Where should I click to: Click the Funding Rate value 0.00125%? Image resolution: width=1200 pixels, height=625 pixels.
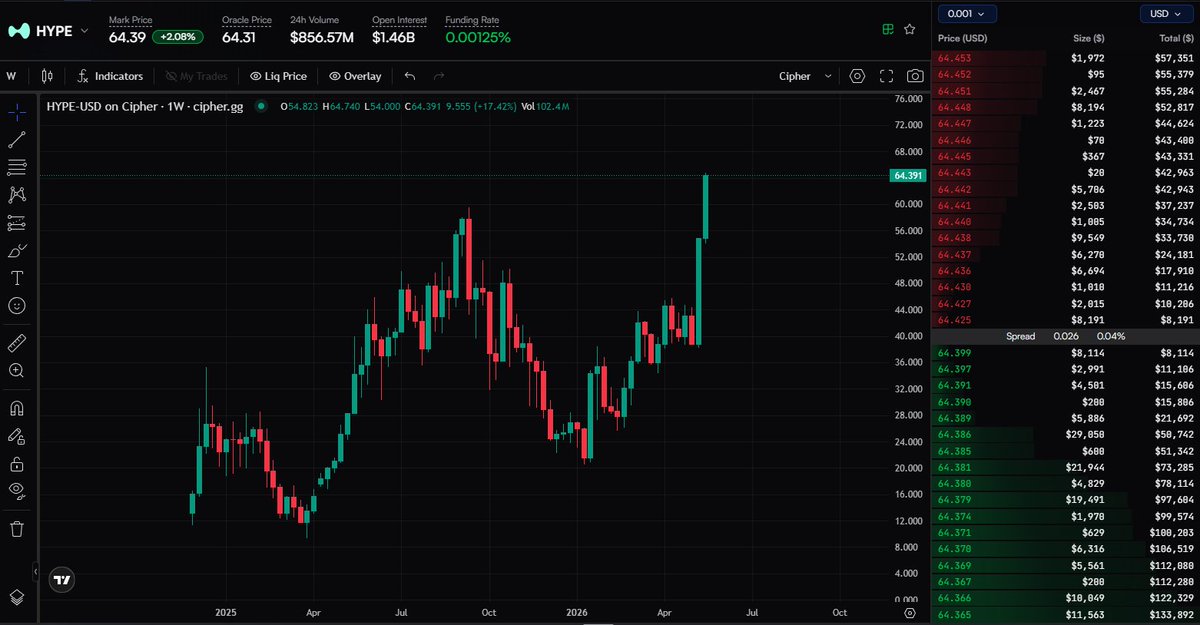click(x=478, y=37)
